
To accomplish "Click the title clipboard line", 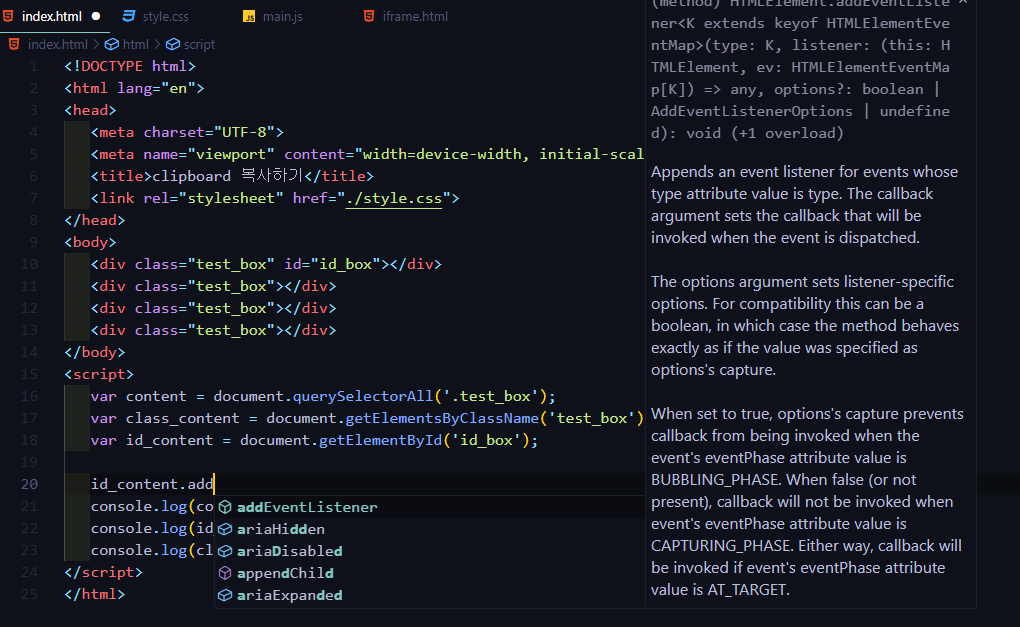I will click(232, 176).
